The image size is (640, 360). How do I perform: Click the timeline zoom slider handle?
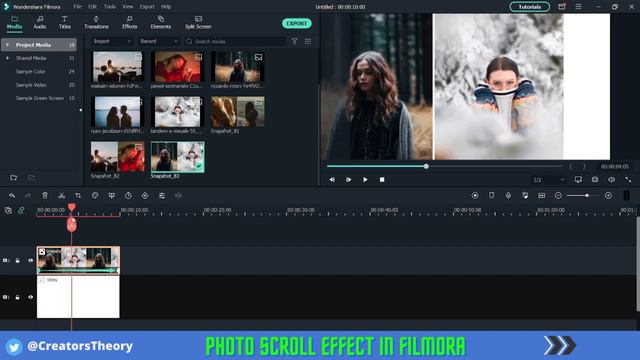587,196
